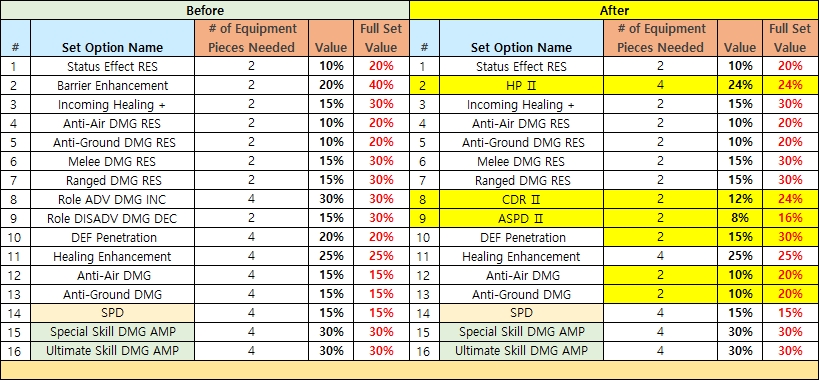Viewport: 819px width, 380px height.
Task: Select 'Ultimate Skill DMG AMP' in Before table
Action: [112, 351]
